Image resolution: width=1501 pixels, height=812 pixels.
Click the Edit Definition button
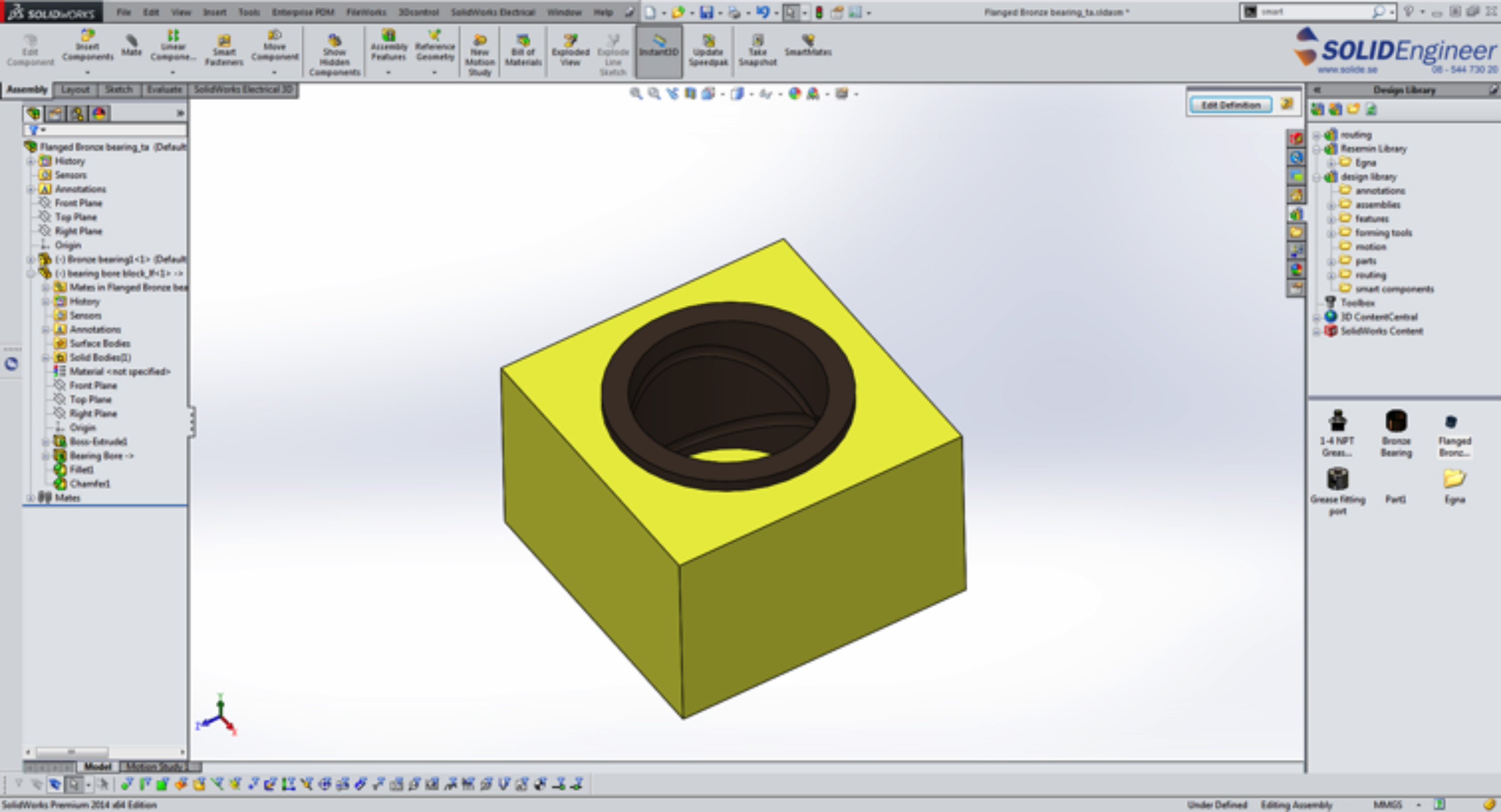click(x=1230, y=105)
